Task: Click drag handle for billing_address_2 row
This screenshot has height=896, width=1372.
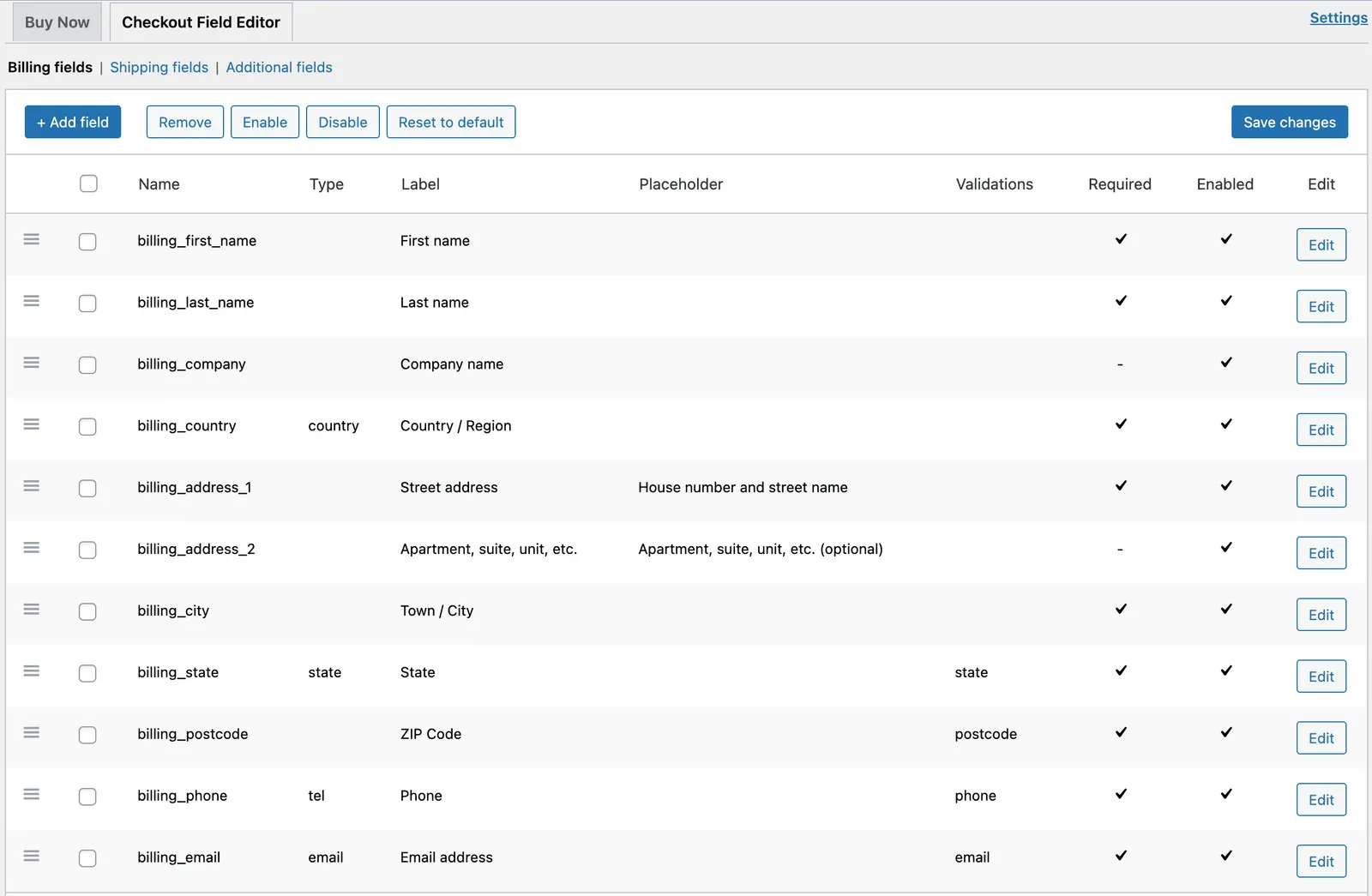Action: (x=32, y=548)
